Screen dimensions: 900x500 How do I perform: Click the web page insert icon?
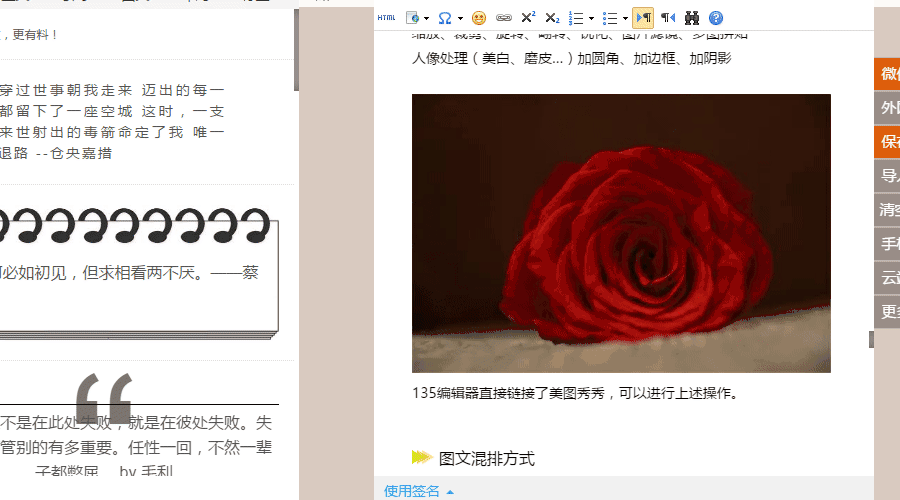click(412, 18)
